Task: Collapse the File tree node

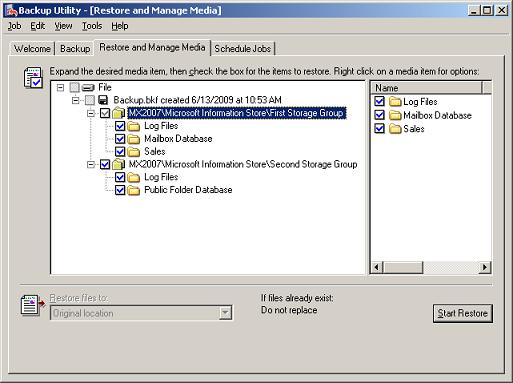Action: point(60,88)
